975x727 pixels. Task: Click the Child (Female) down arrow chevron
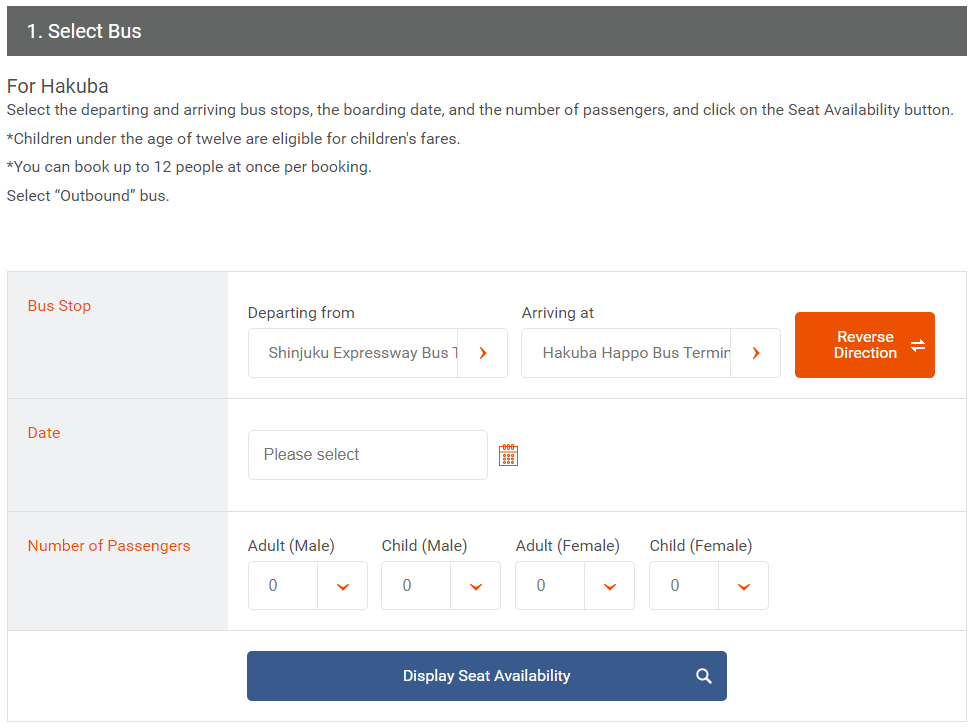(744, 586)
